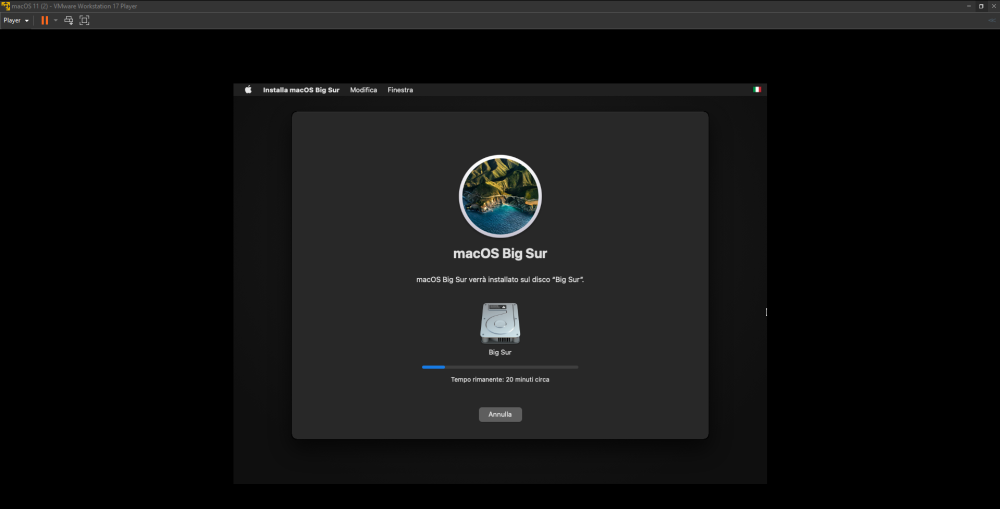Click the 'Tempo rimanente: 20 minuti circa' text
This screenshot has width=1000, height=509.
point(500,380)
